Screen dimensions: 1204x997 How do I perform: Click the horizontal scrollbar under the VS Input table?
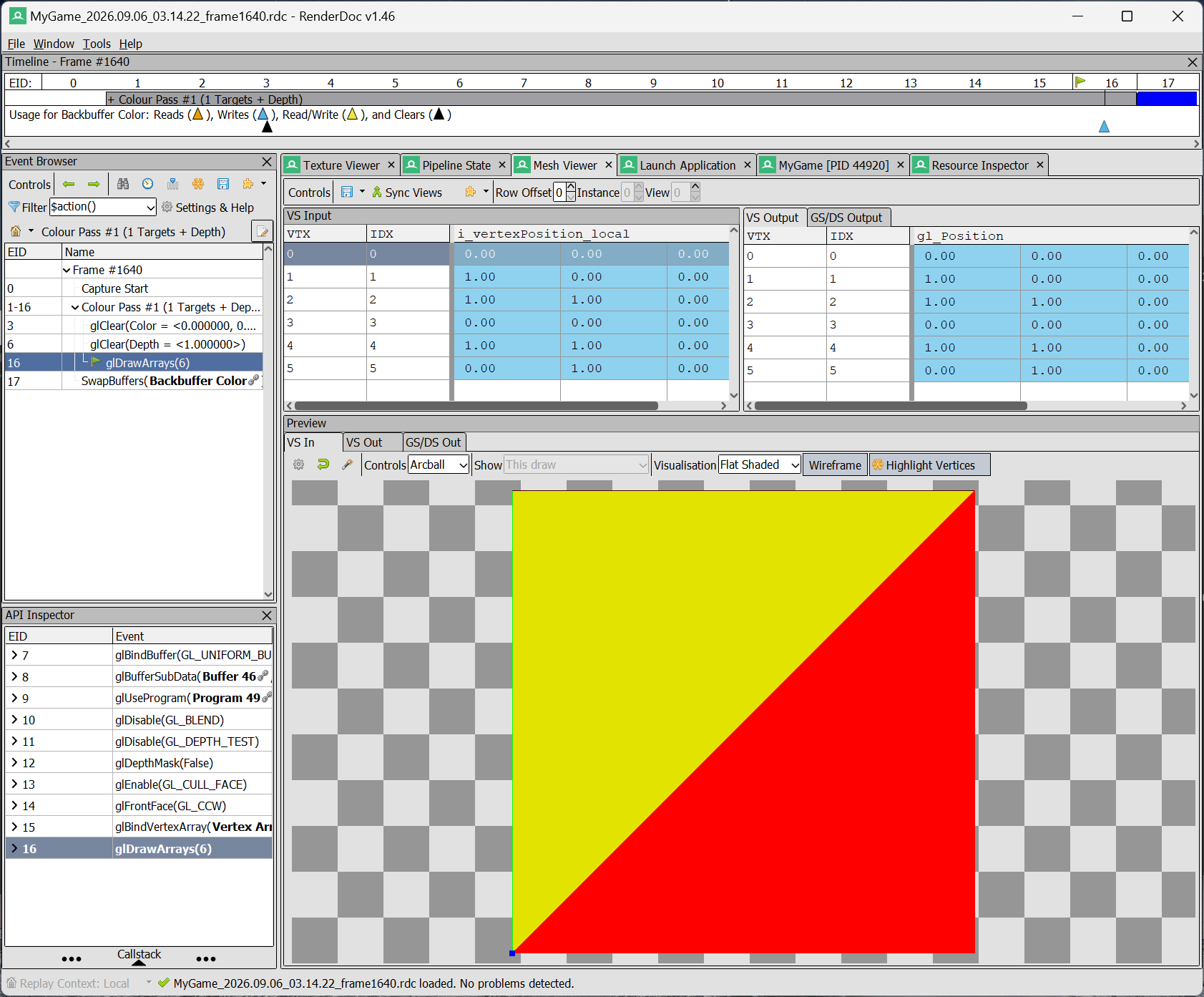[x=476, y=406]
